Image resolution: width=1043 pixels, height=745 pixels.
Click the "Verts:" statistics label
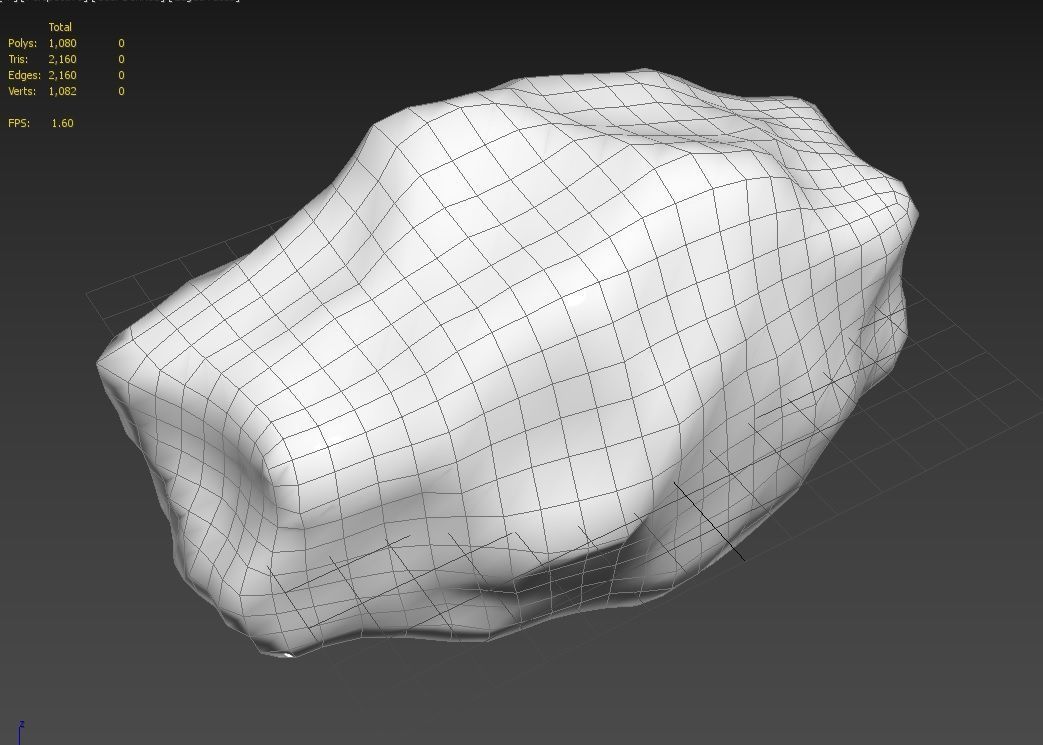pos(22,91)
